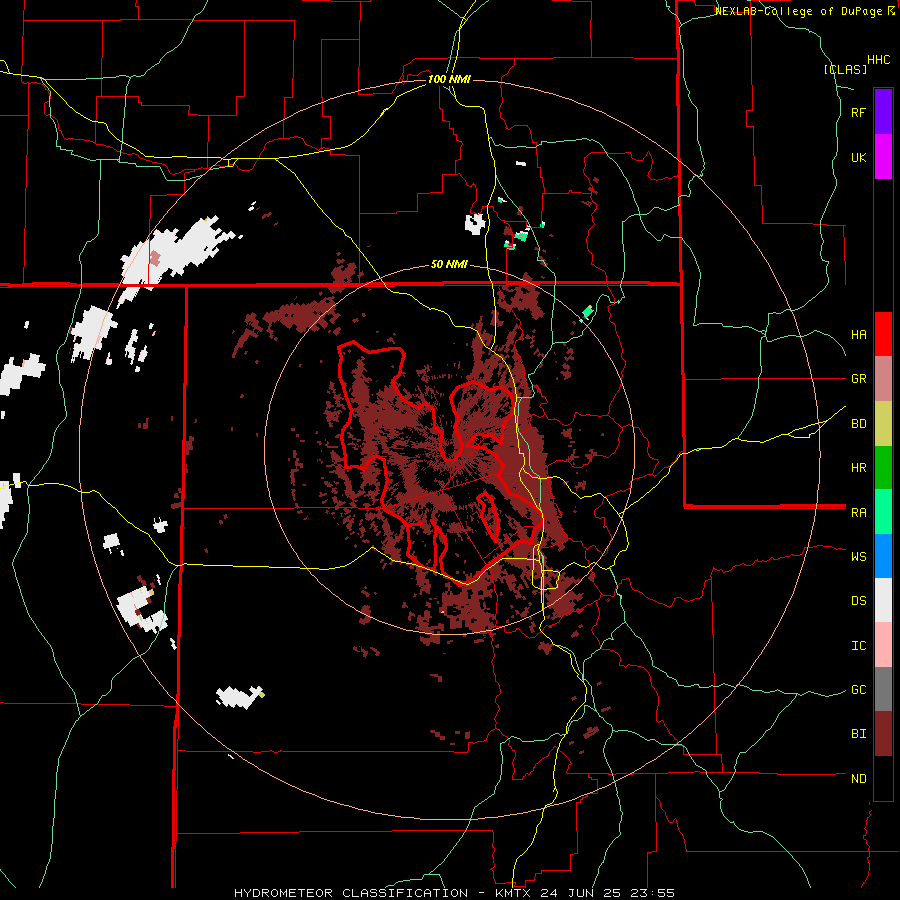The width and height of the screenshot is (900, 900).
Task: Select the yellow BD color swatch
Action: click(883, 424)
